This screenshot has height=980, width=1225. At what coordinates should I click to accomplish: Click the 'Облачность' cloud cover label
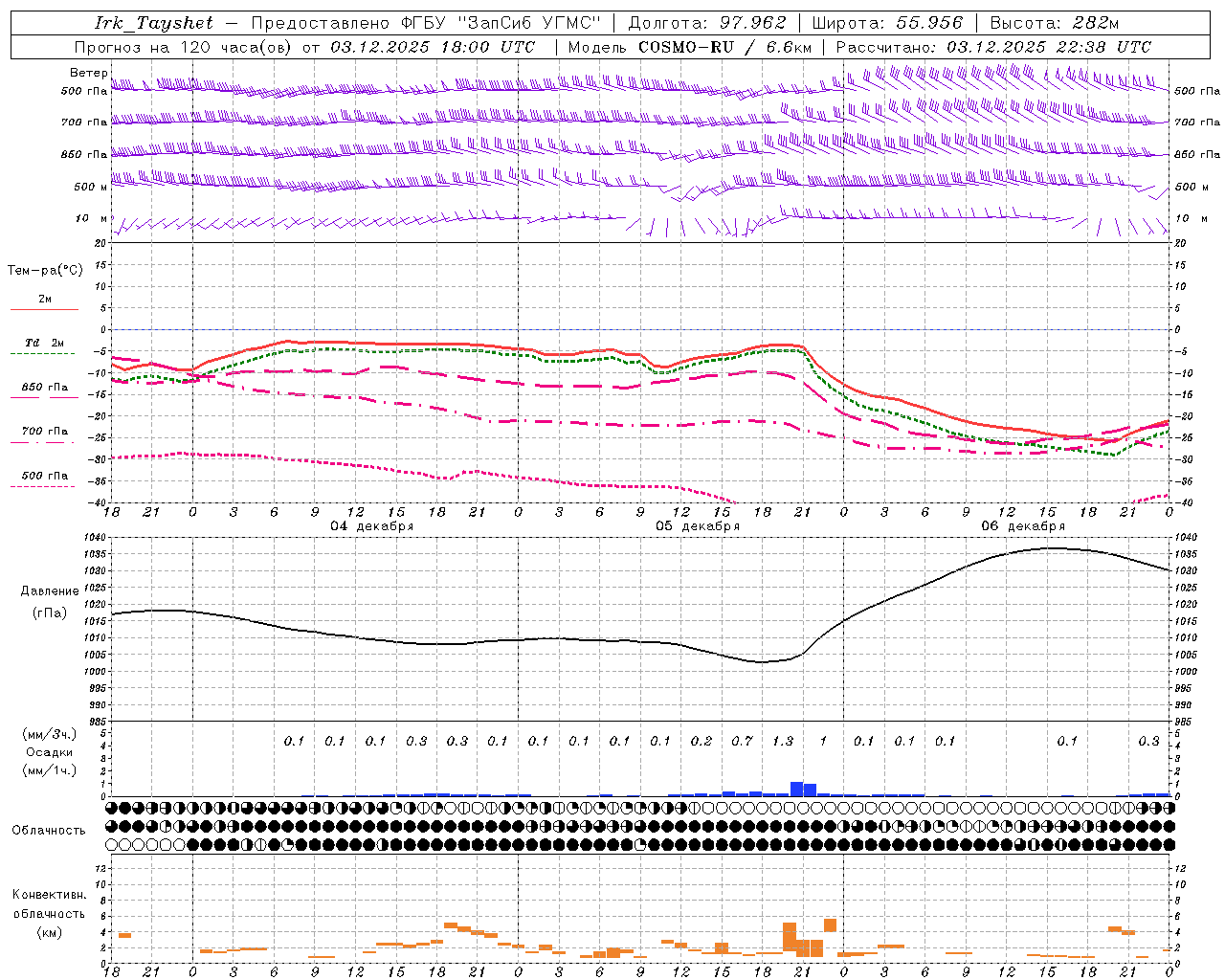coord(49,830)
